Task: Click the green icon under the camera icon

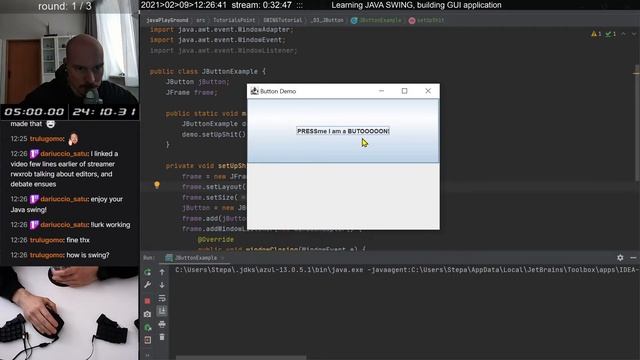Action: click(x=147, y=327)
